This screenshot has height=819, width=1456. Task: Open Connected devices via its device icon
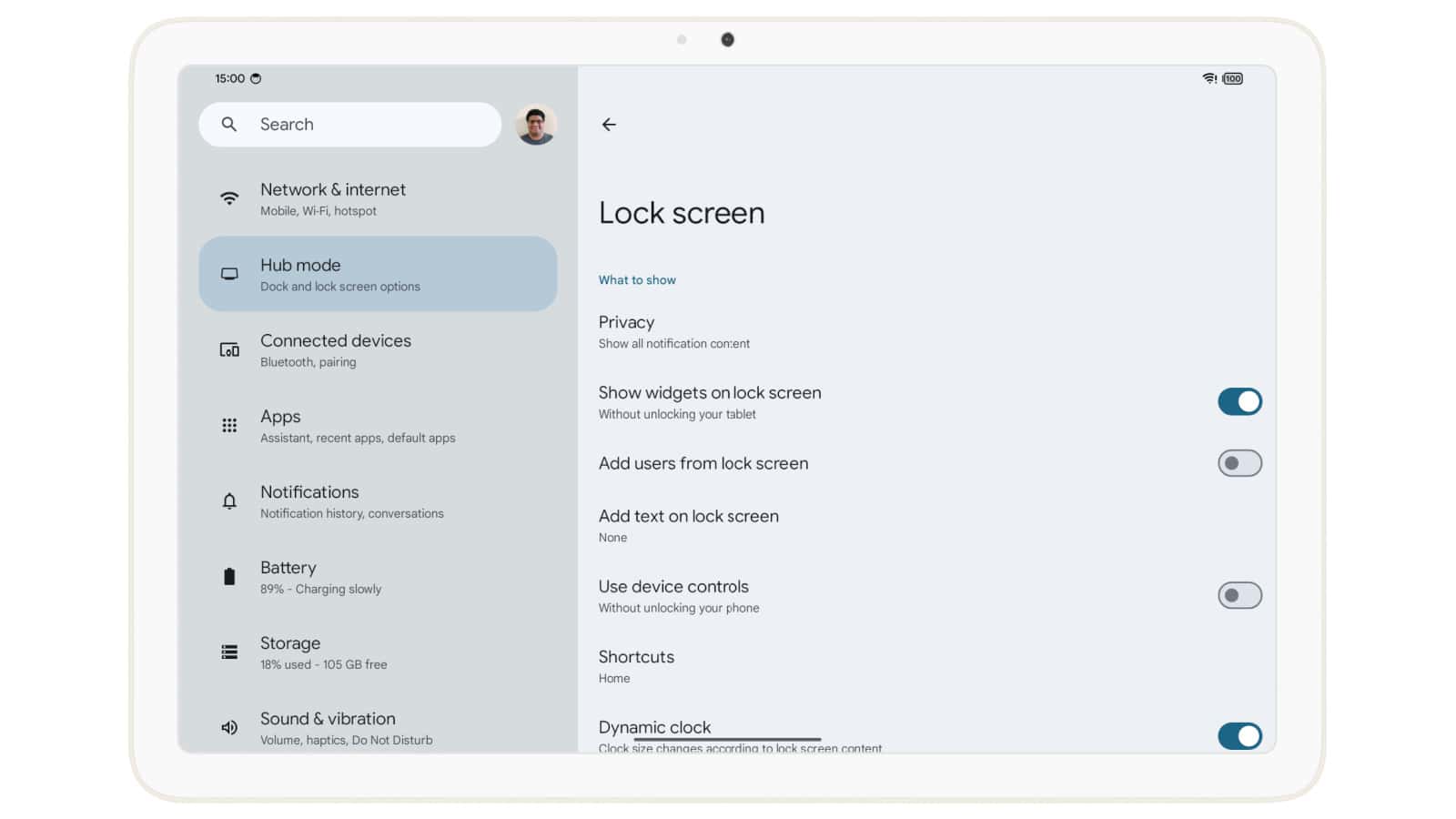229,349
